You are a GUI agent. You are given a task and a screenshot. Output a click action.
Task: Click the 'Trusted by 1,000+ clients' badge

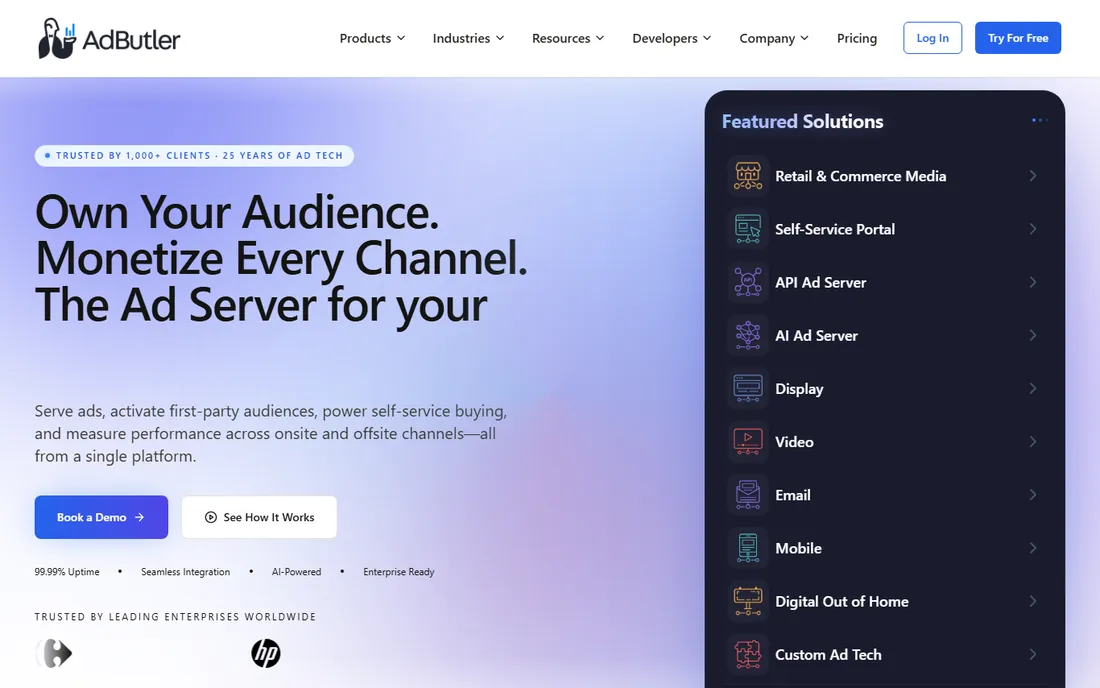click(194, 156)
